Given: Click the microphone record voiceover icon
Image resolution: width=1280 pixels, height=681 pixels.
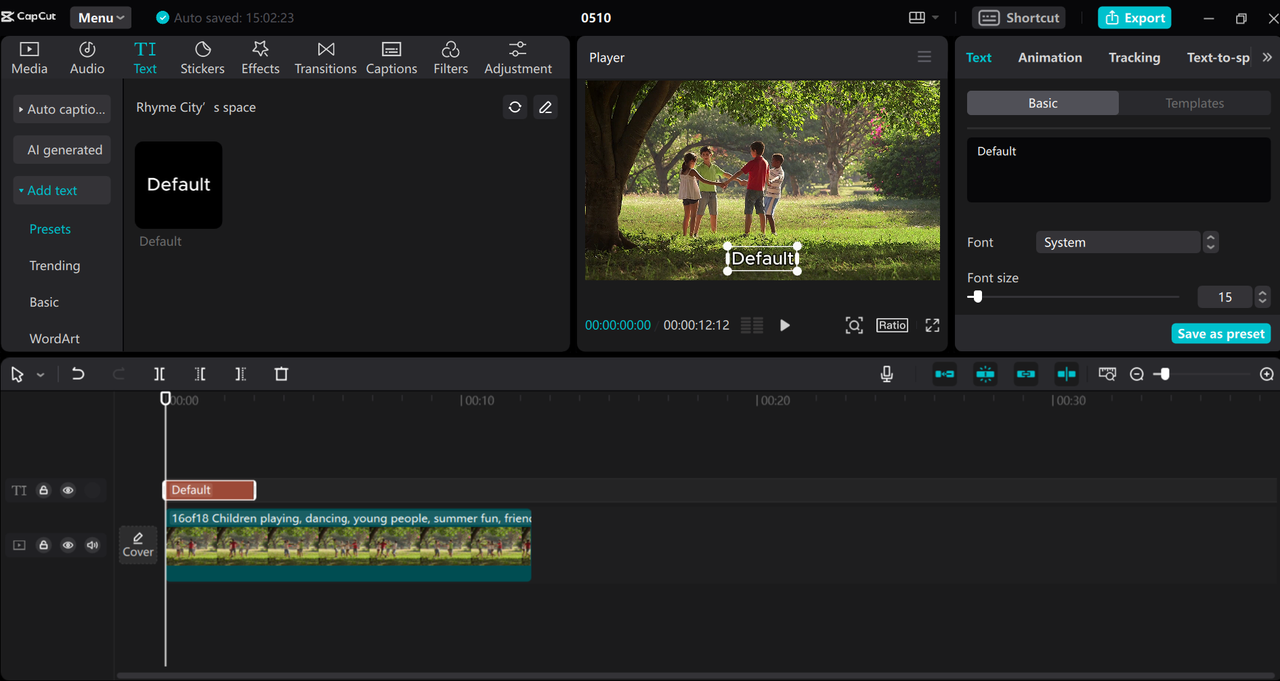Looking at the screenshot, I should click(x=886, y=374).
